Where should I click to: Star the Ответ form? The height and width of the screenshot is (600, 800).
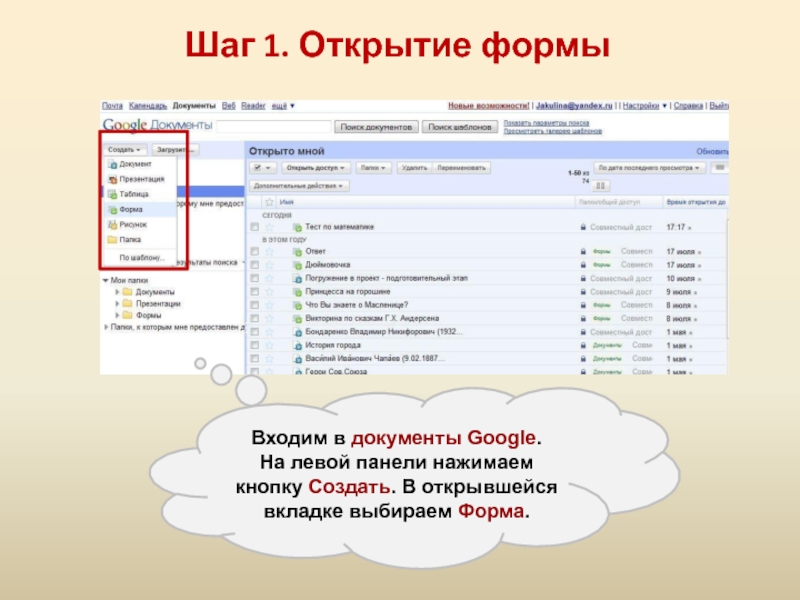[269, 252]
